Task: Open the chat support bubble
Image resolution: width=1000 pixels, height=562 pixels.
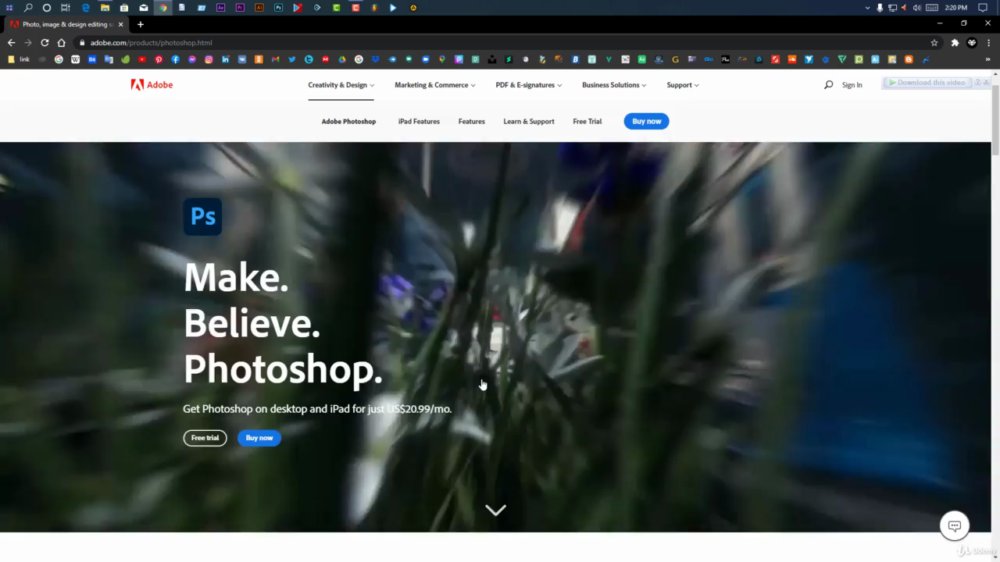Action: [x=954, y=526]
